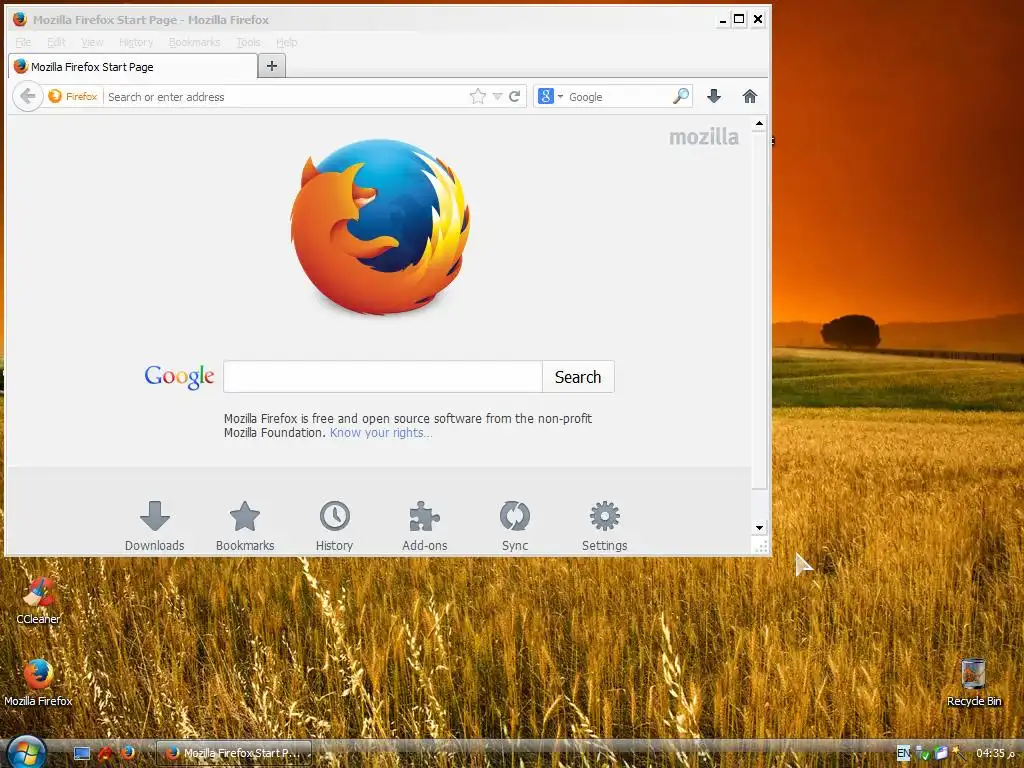1024x768 pixels.
Task: Open Downloads from start page launcher
Action: click(x=155, y=526)
